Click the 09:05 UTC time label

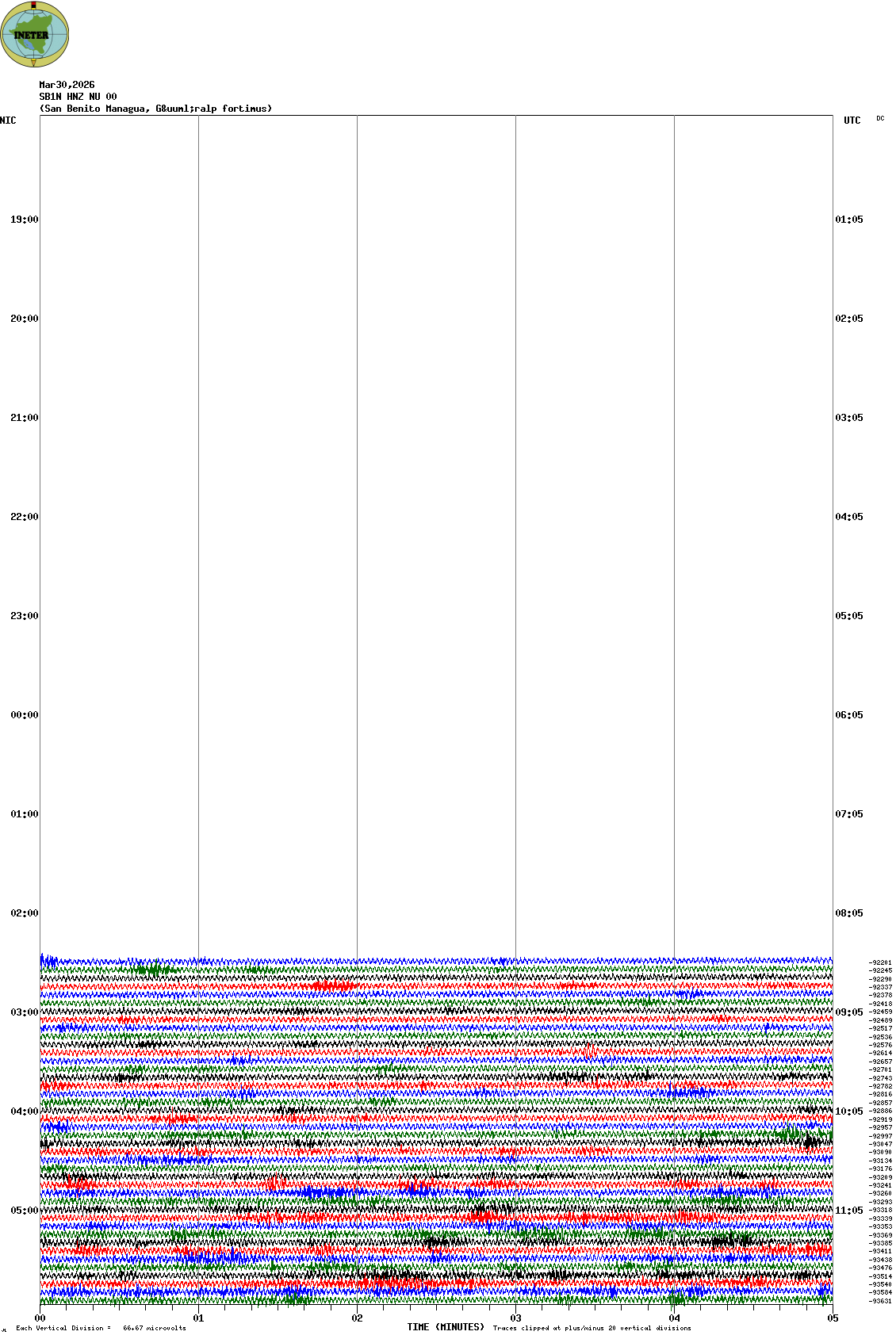849,1012
